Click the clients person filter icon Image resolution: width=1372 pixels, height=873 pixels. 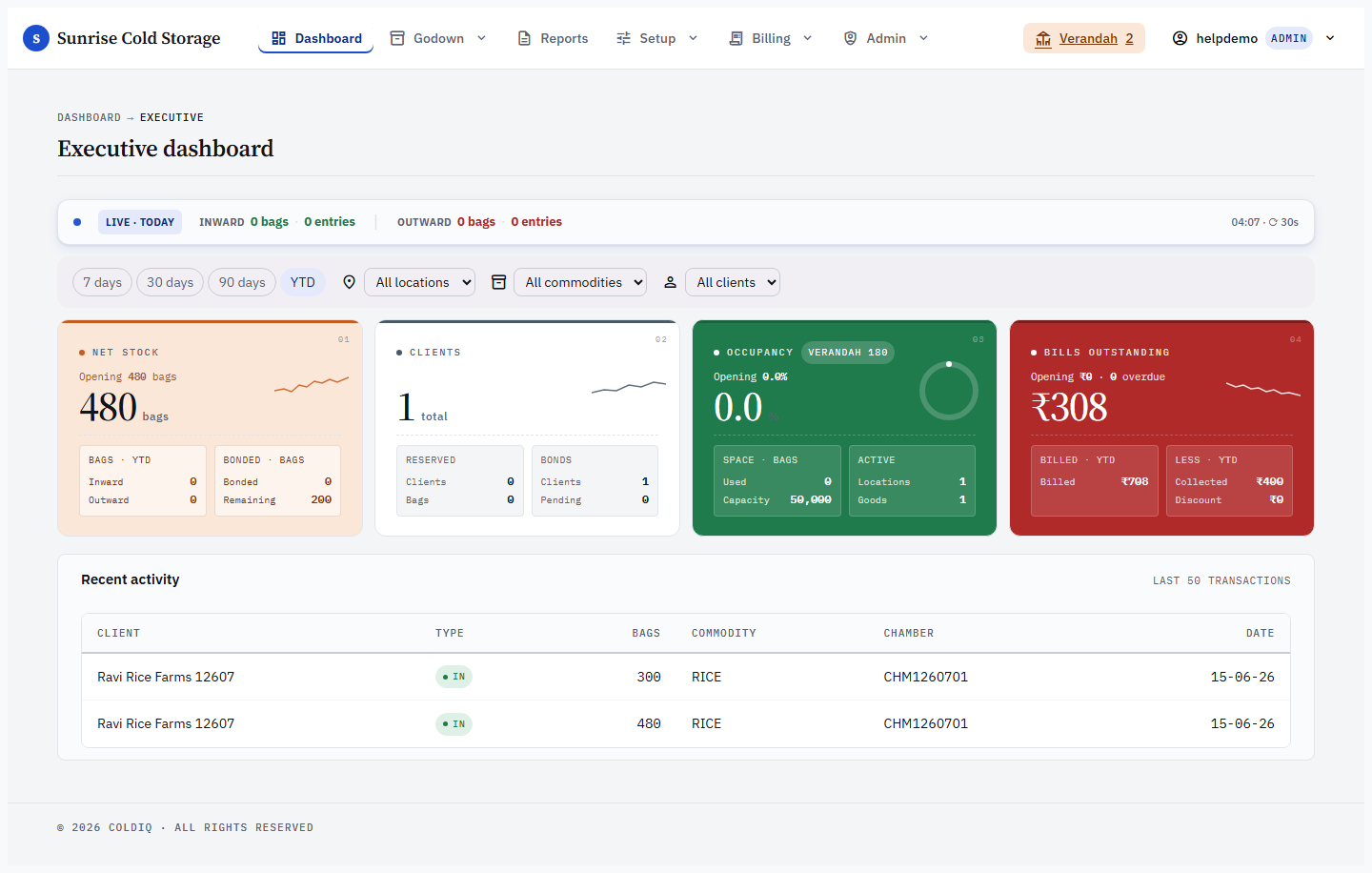(670, 282)
